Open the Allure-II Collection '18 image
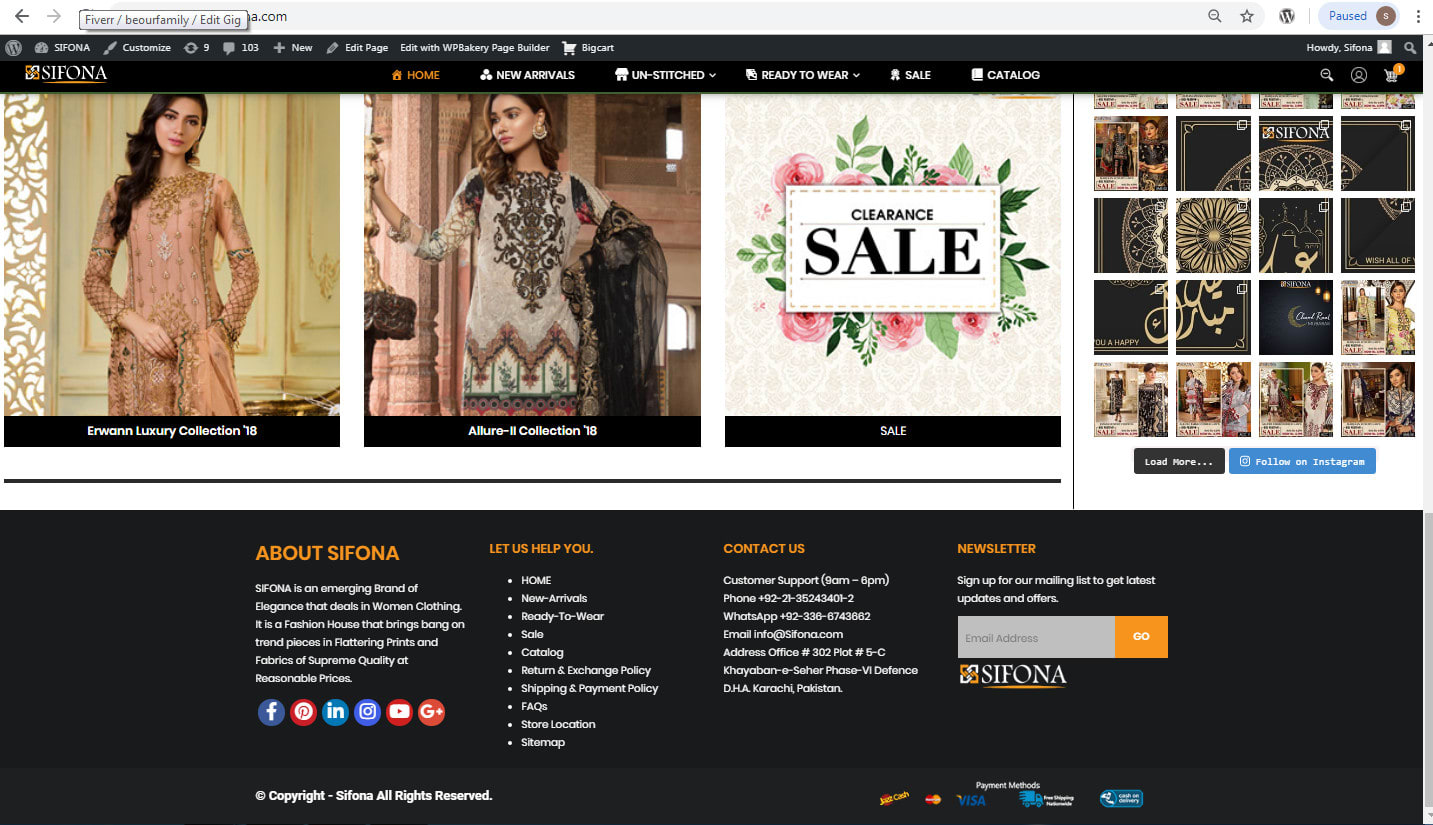The image size is (1433, 825). 532,255
